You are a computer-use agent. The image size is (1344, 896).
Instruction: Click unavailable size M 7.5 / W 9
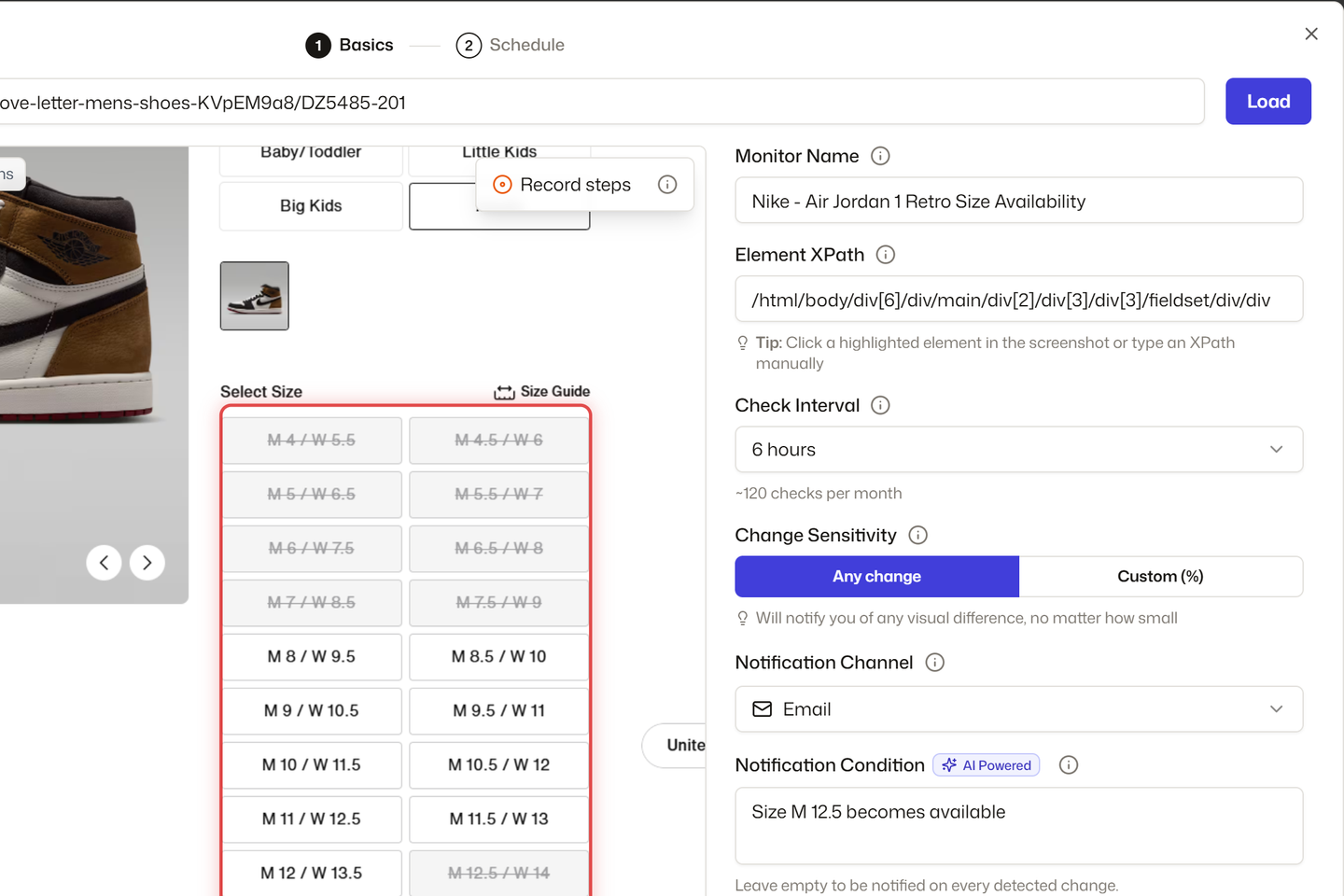coord(499,603)
